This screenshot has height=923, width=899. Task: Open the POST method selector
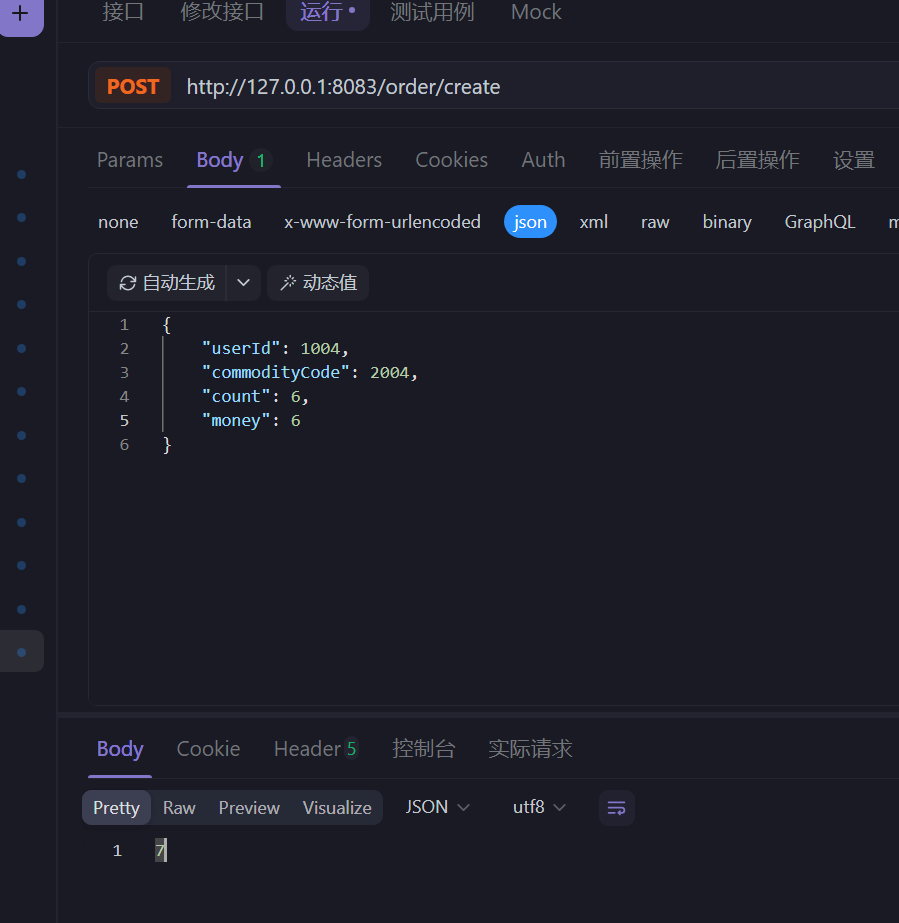tap(133, 87)
